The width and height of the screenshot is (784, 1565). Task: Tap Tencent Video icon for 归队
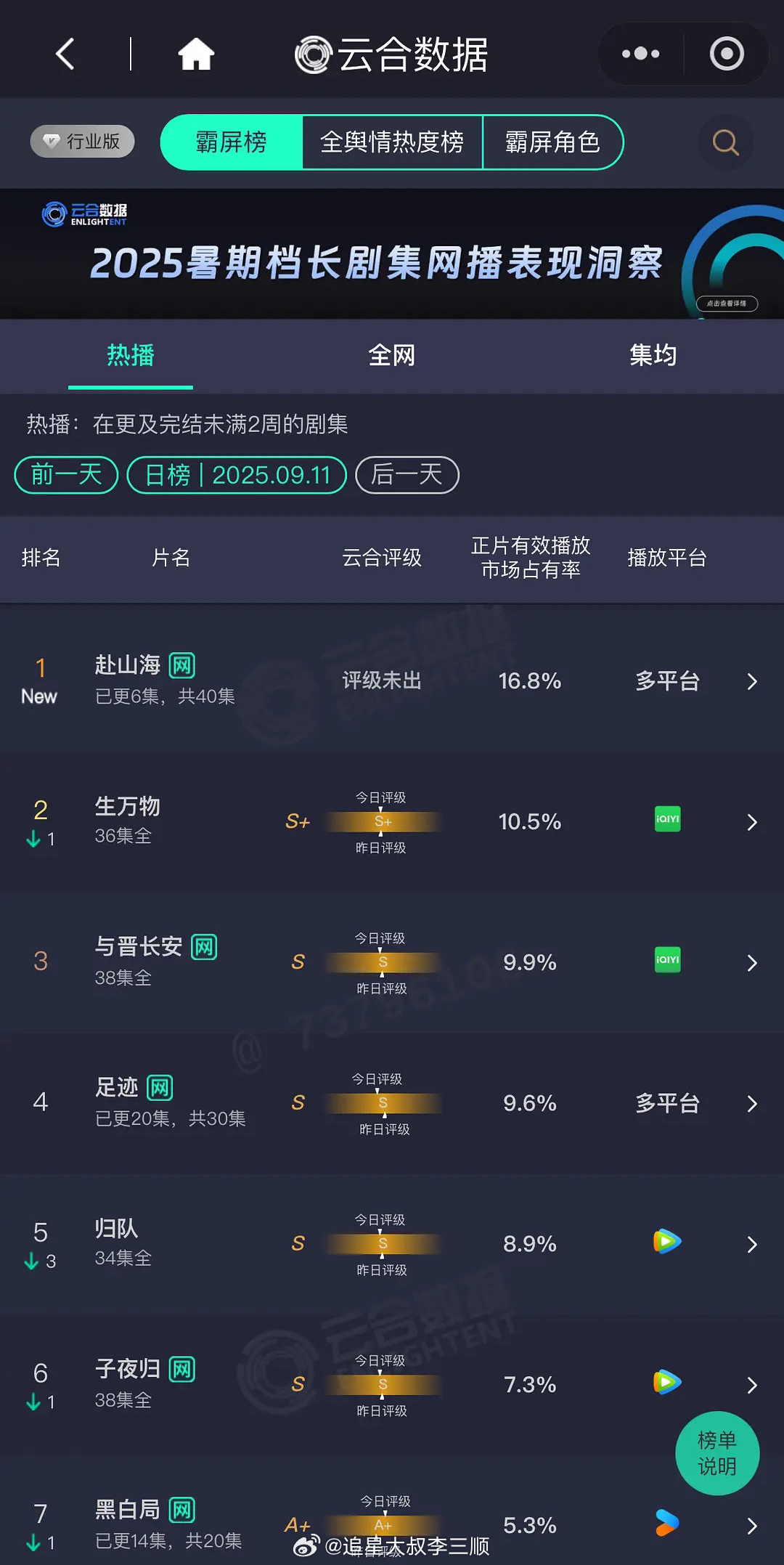tap(667, 1241)
